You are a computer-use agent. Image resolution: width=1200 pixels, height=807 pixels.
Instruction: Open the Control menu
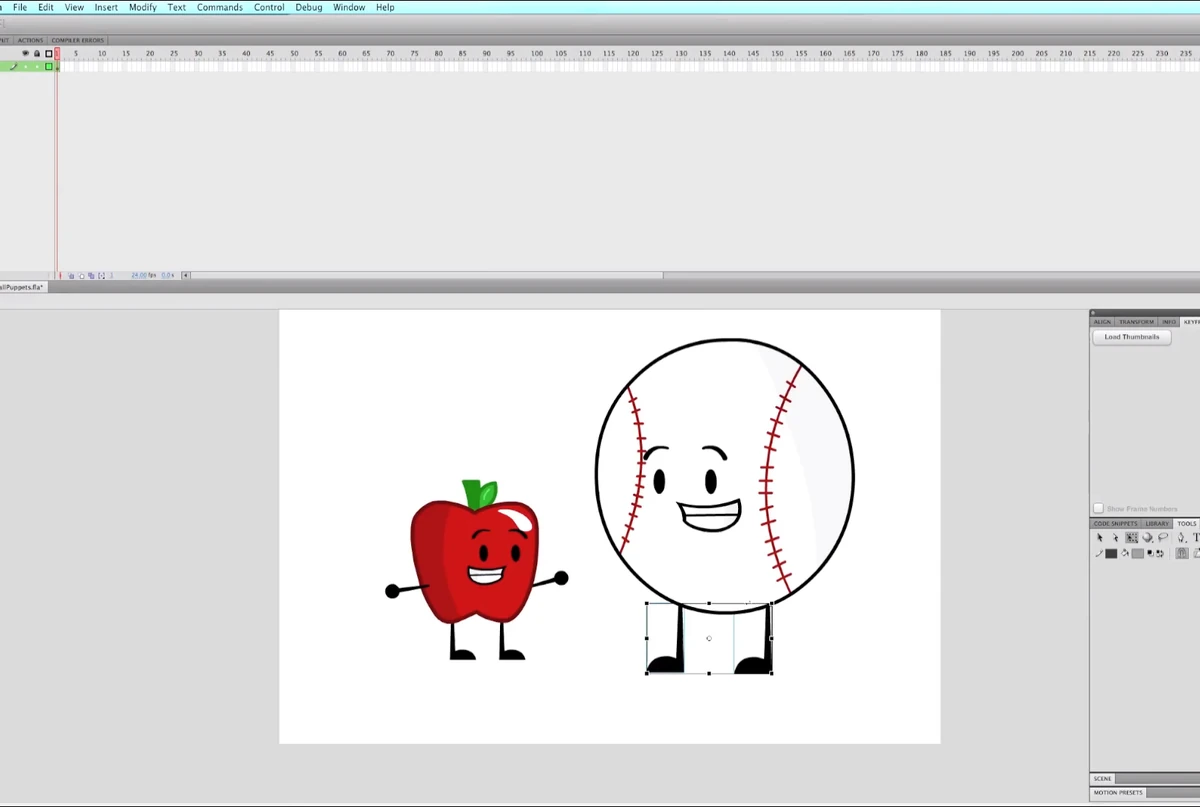pos(269,7)
